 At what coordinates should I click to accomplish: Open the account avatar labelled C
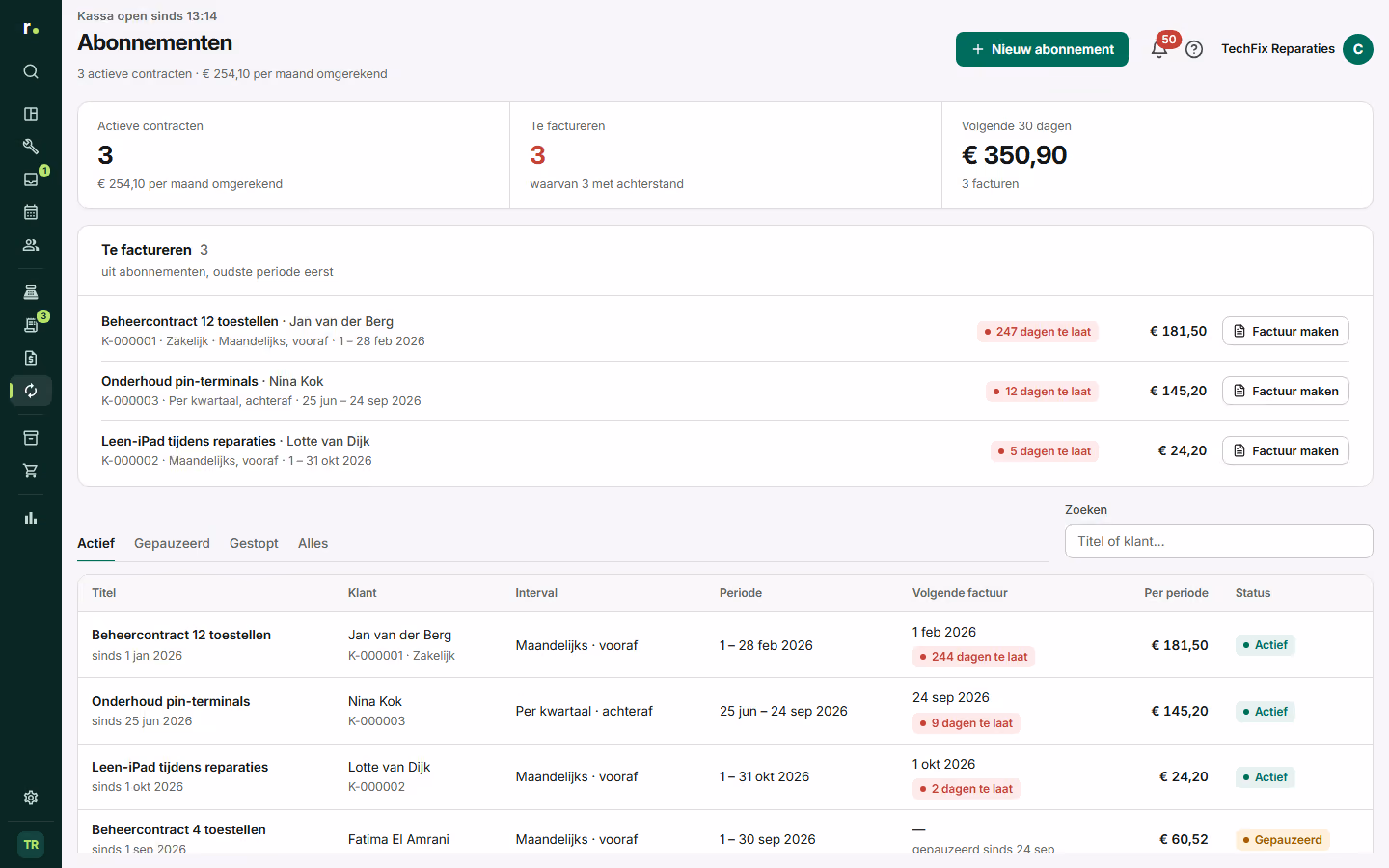(x=1358, y=49)
